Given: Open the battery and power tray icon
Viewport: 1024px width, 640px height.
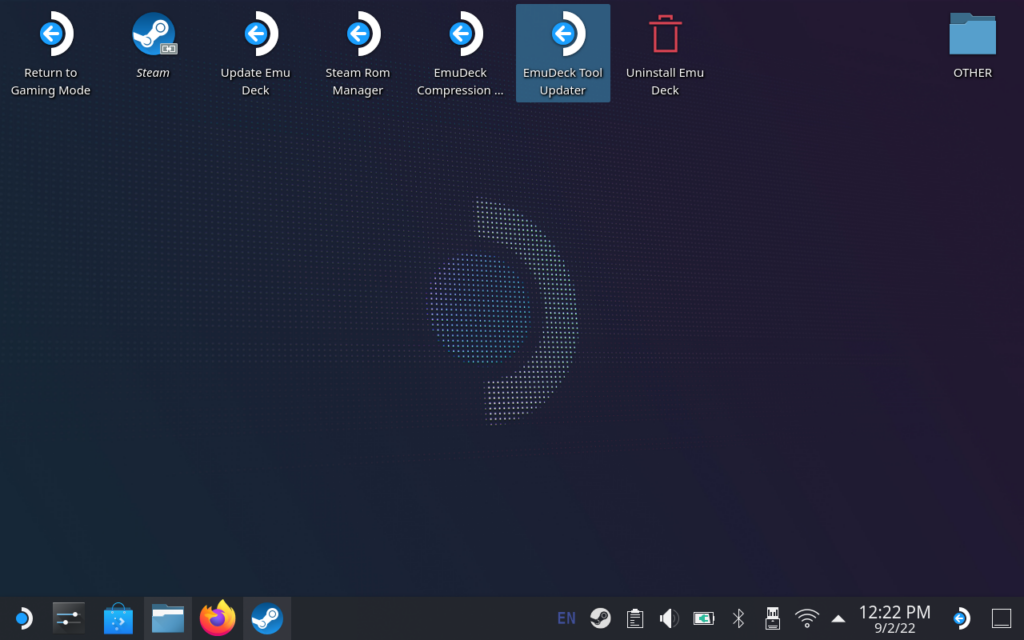Looking at the screenshot, I should [703, 618].
